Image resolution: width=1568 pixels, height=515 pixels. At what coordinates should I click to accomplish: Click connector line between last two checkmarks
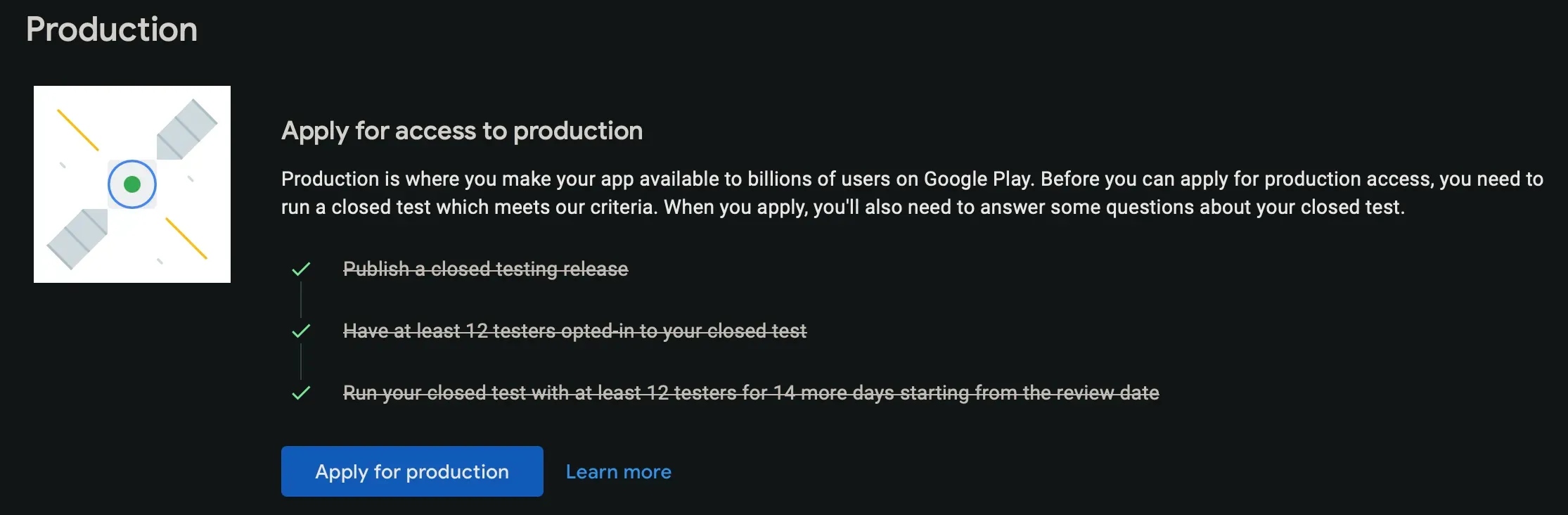301,362
